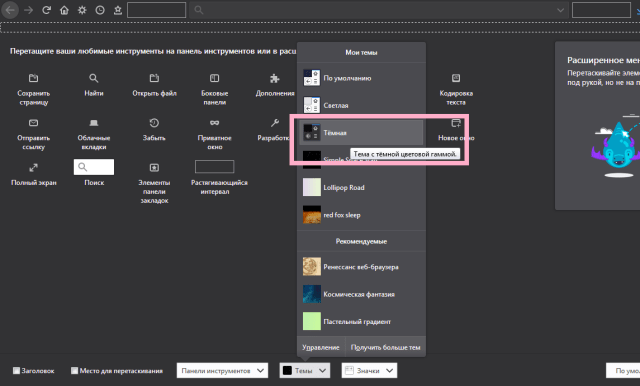Click the Forward arrow in the toolbar
640x386 pixels.
28,10
